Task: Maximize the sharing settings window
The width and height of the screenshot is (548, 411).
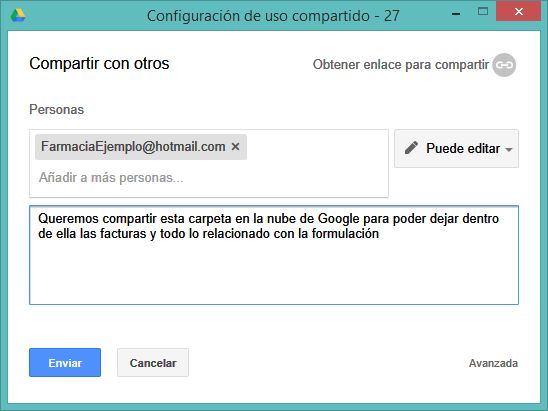Action: (x=483, y=12)
